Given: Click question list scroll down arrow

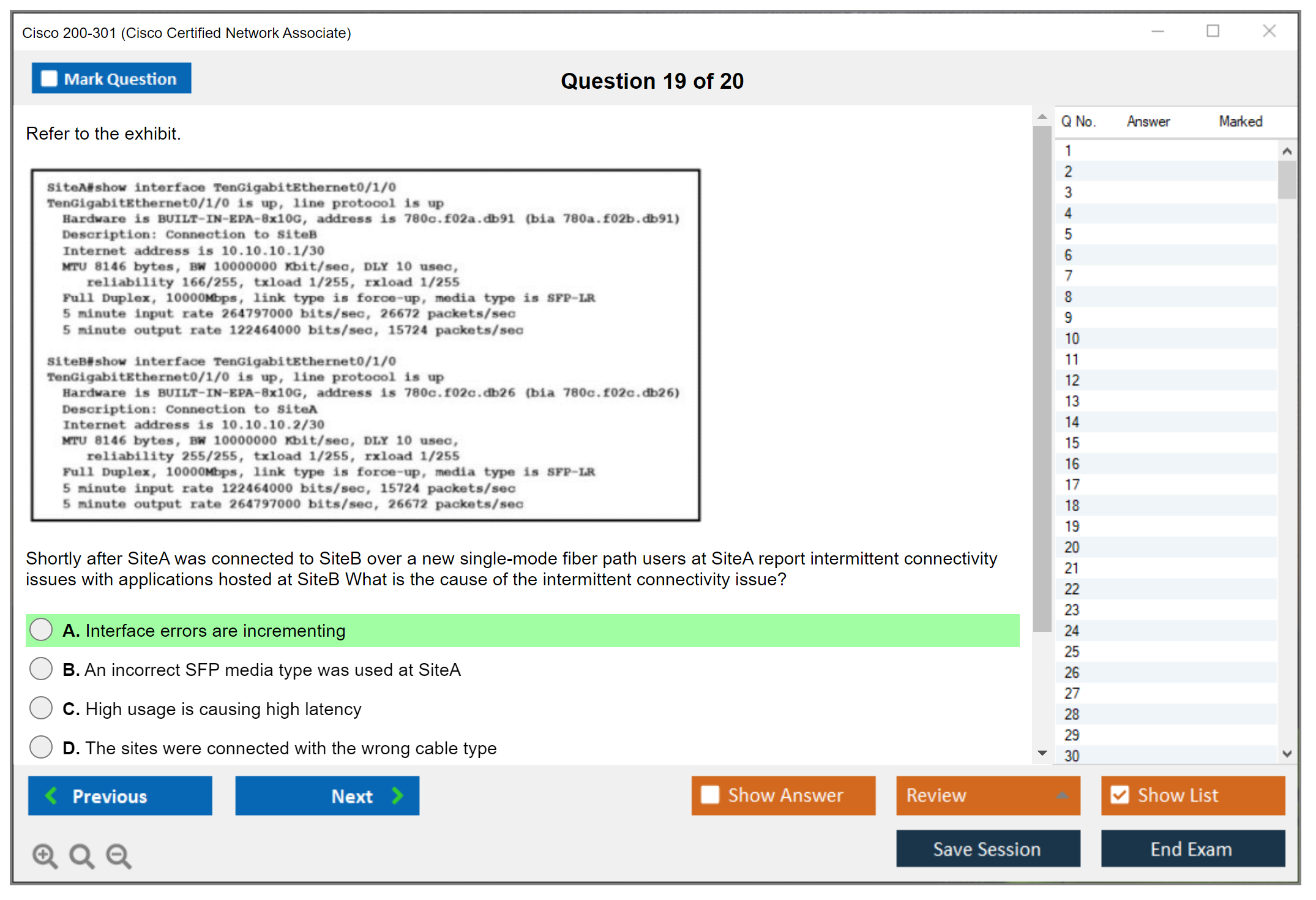Looking at the screenshot, I should [x=1287, y=754].
